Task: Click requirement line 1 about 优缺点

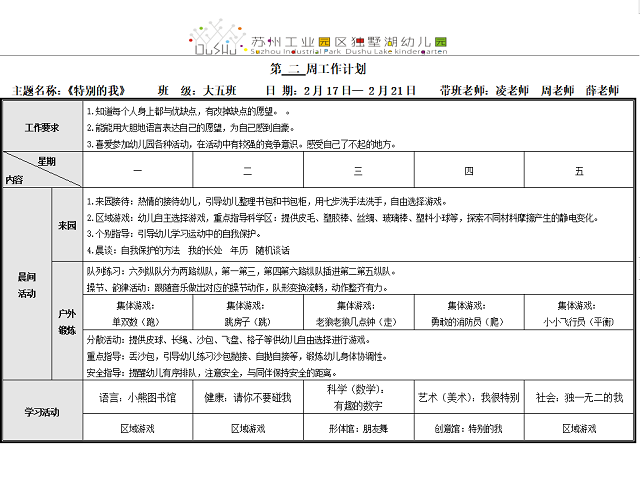Action: pyautogui.click(x=188, y=111)
